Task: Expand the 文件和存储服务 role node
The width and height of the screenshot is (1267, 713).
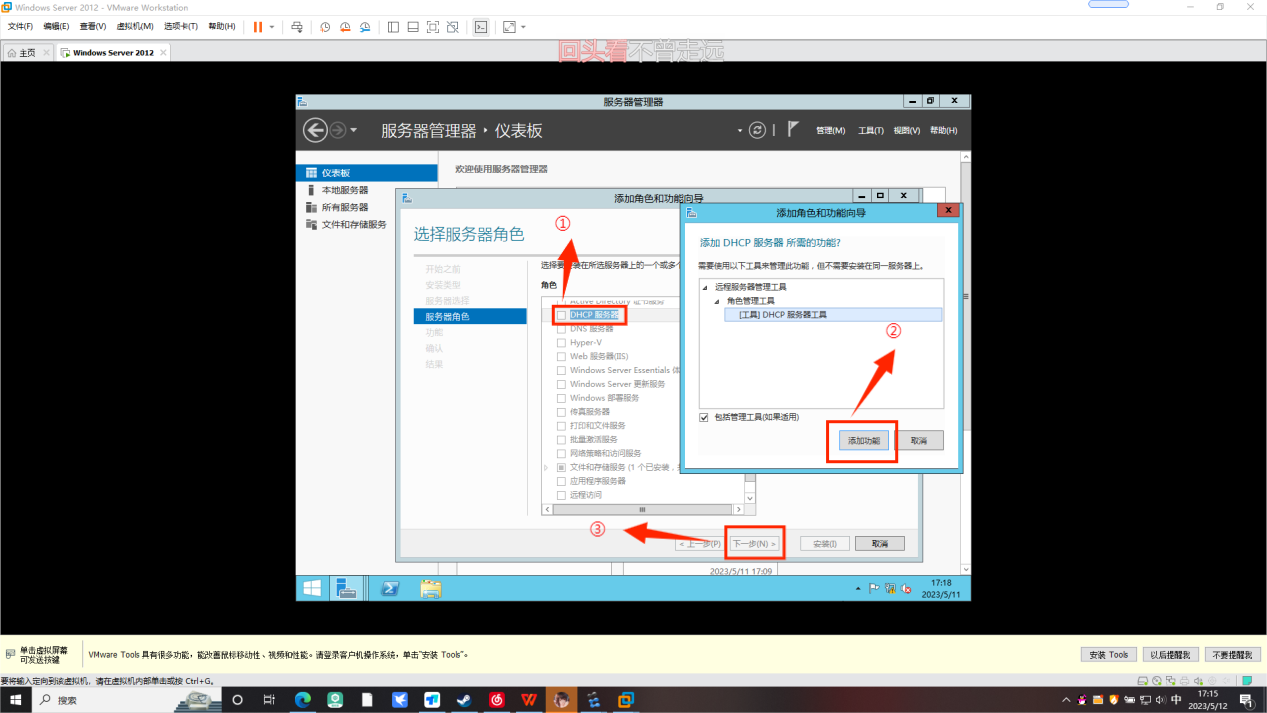Action: tap(546, 468)
